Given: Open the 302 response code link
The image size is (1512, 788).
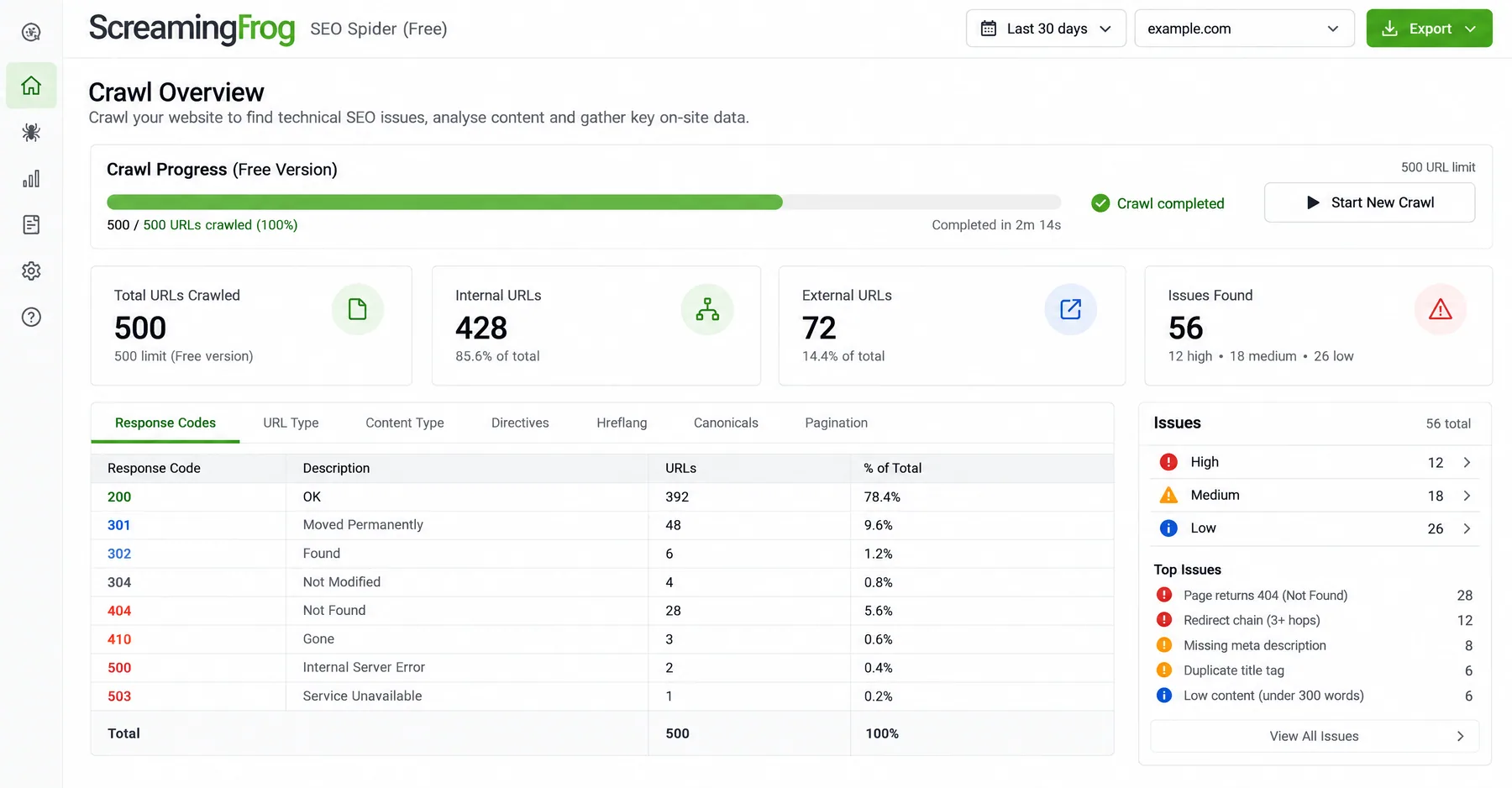Looking at the screenshot, I should 119,554.
